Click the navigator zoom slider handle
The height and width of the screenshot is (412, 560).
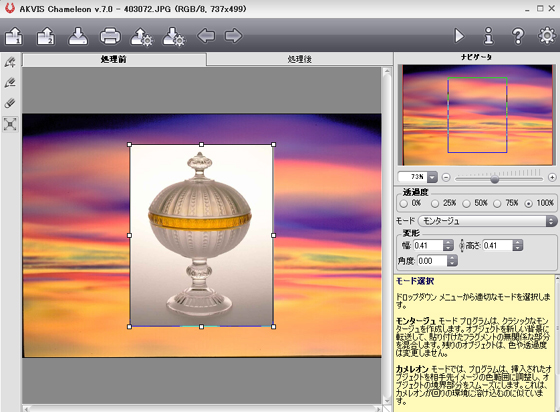point(494,179)
